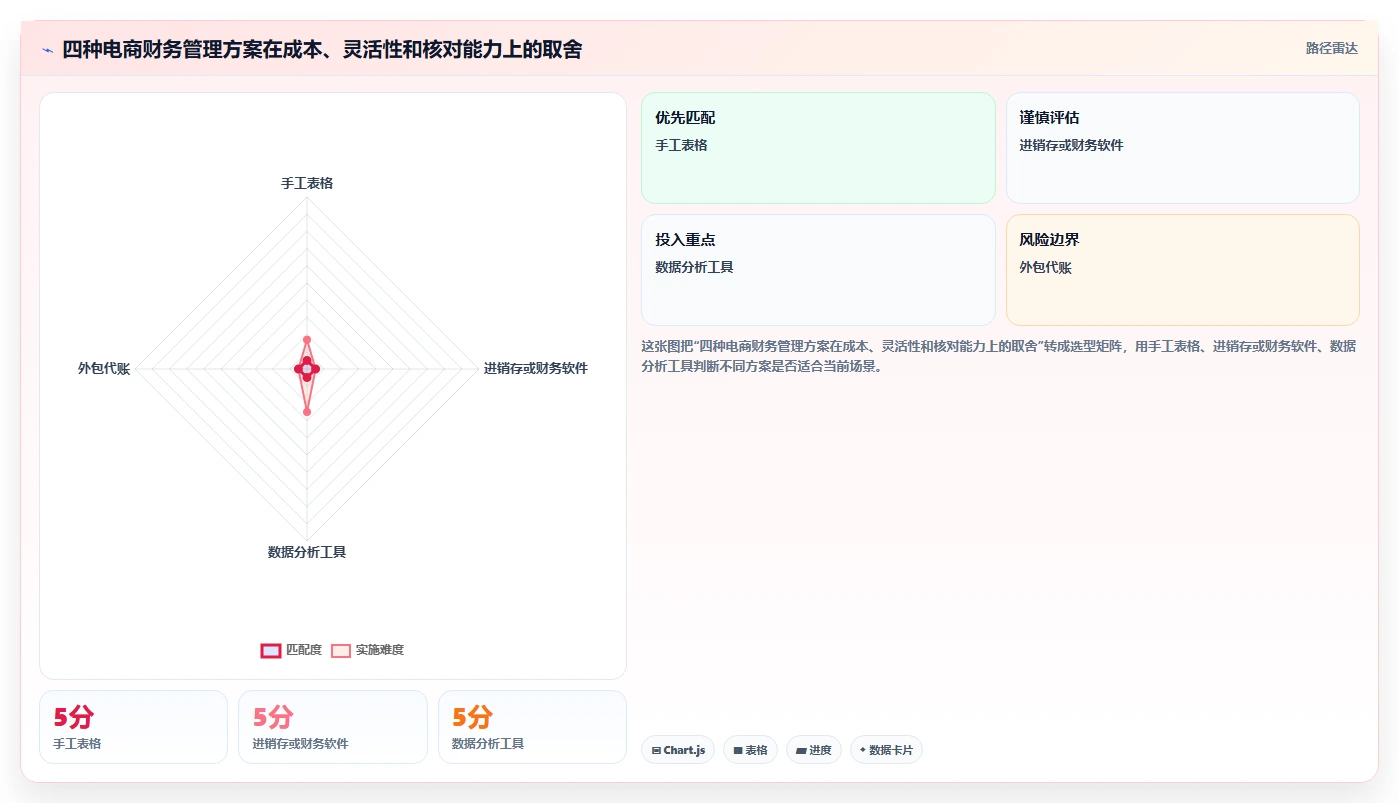1399x803 pixels.
Task: Click the 外包代账 radar axis label
Action: (x=104, y=368)
